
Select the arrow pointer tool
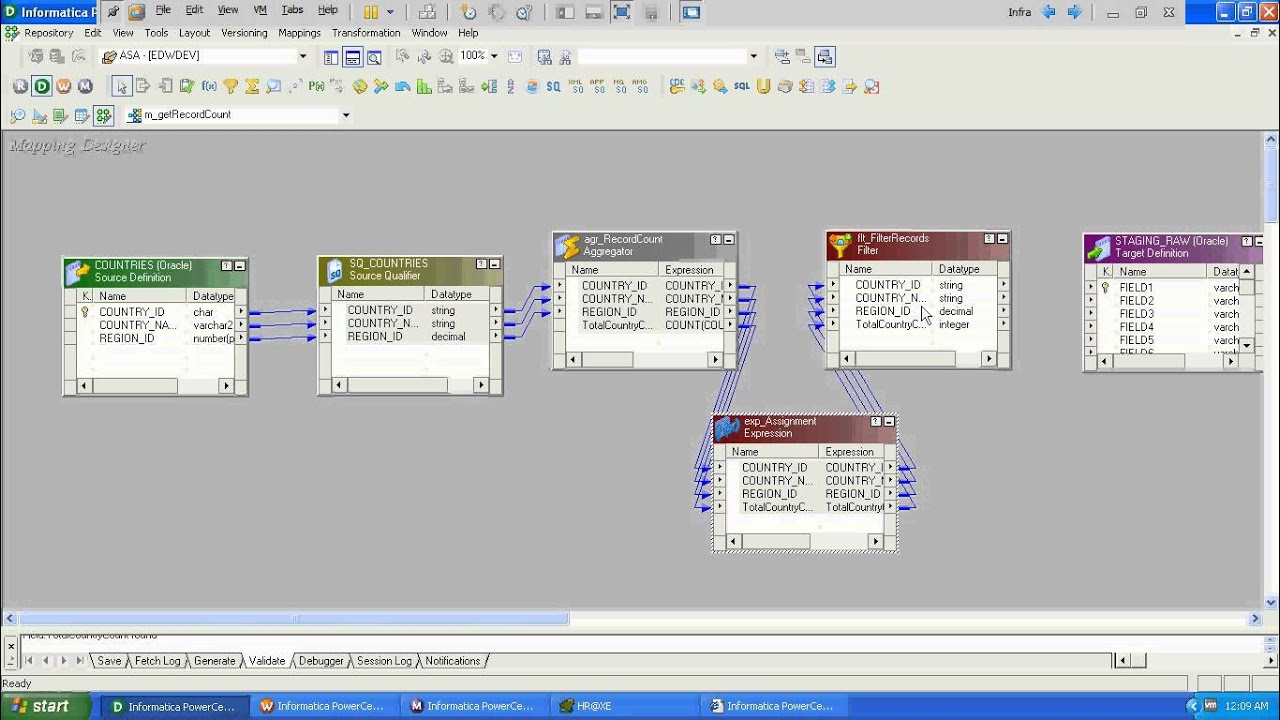point(122,87)
